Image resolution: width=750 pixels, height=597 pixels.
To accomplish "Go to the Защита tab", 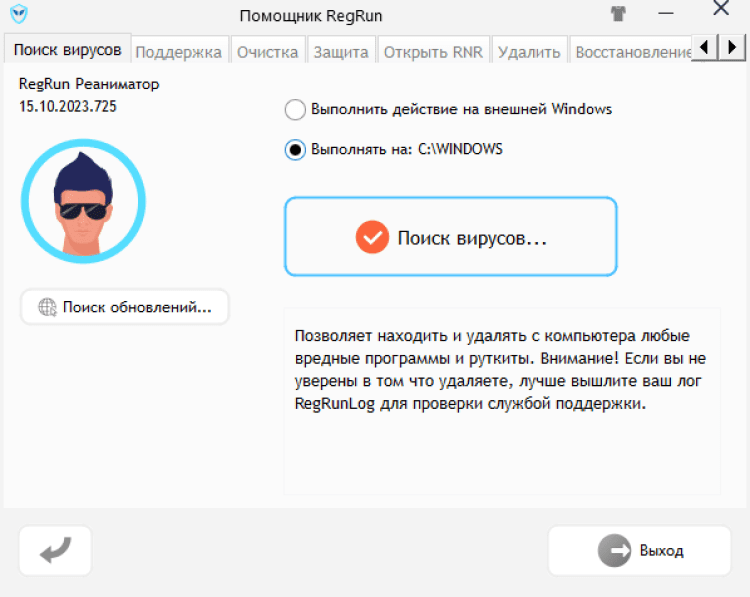I will tap(341, 52).
